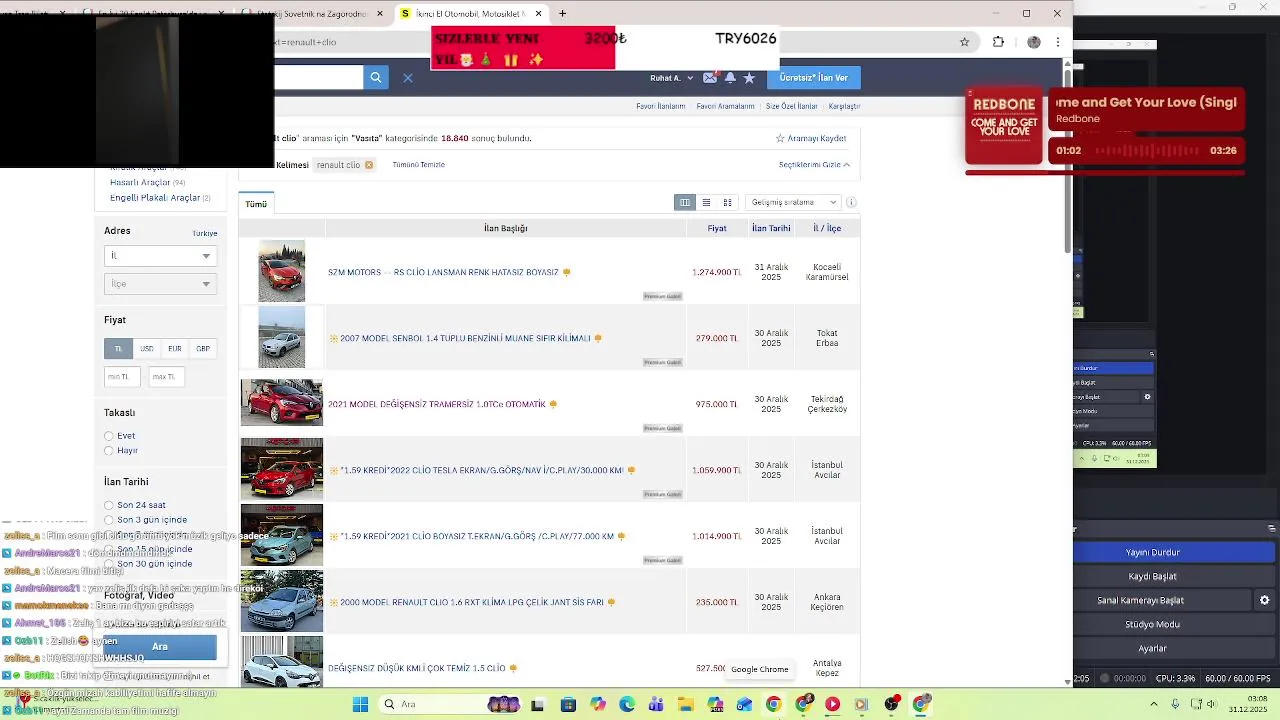1280x720 pixels.
Task: Collapse filters with 'Seçtiklerimi Gizle'
Action: tap(814, 165)
